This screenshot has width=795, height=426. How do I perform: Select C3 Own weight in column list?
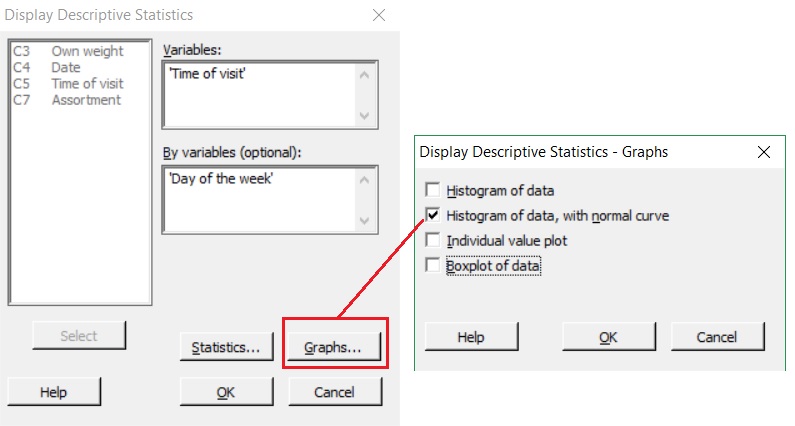click(x=68, y=51)
